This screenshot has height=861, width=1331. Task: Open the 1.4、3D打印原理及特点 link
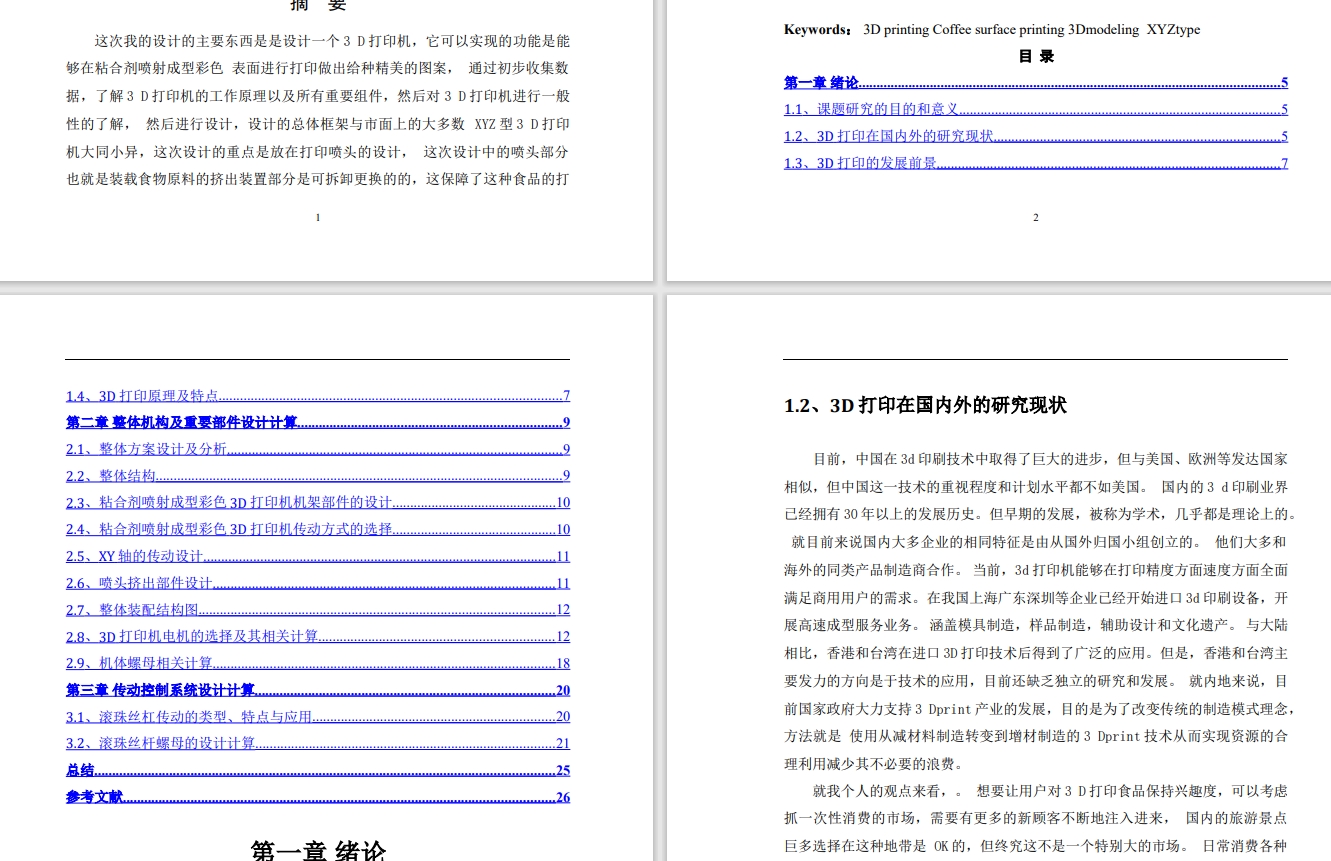tap(318, 396)
